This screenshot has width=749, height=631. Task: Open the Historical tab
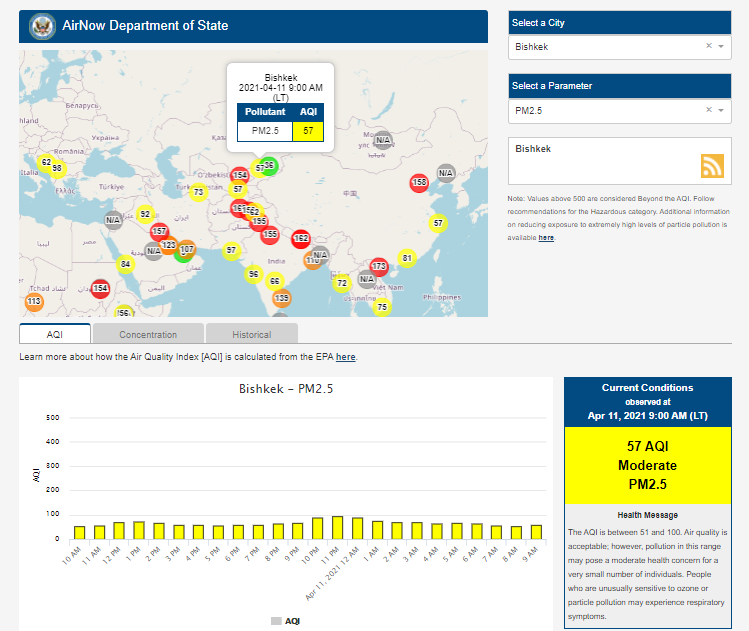click(251, 335)
